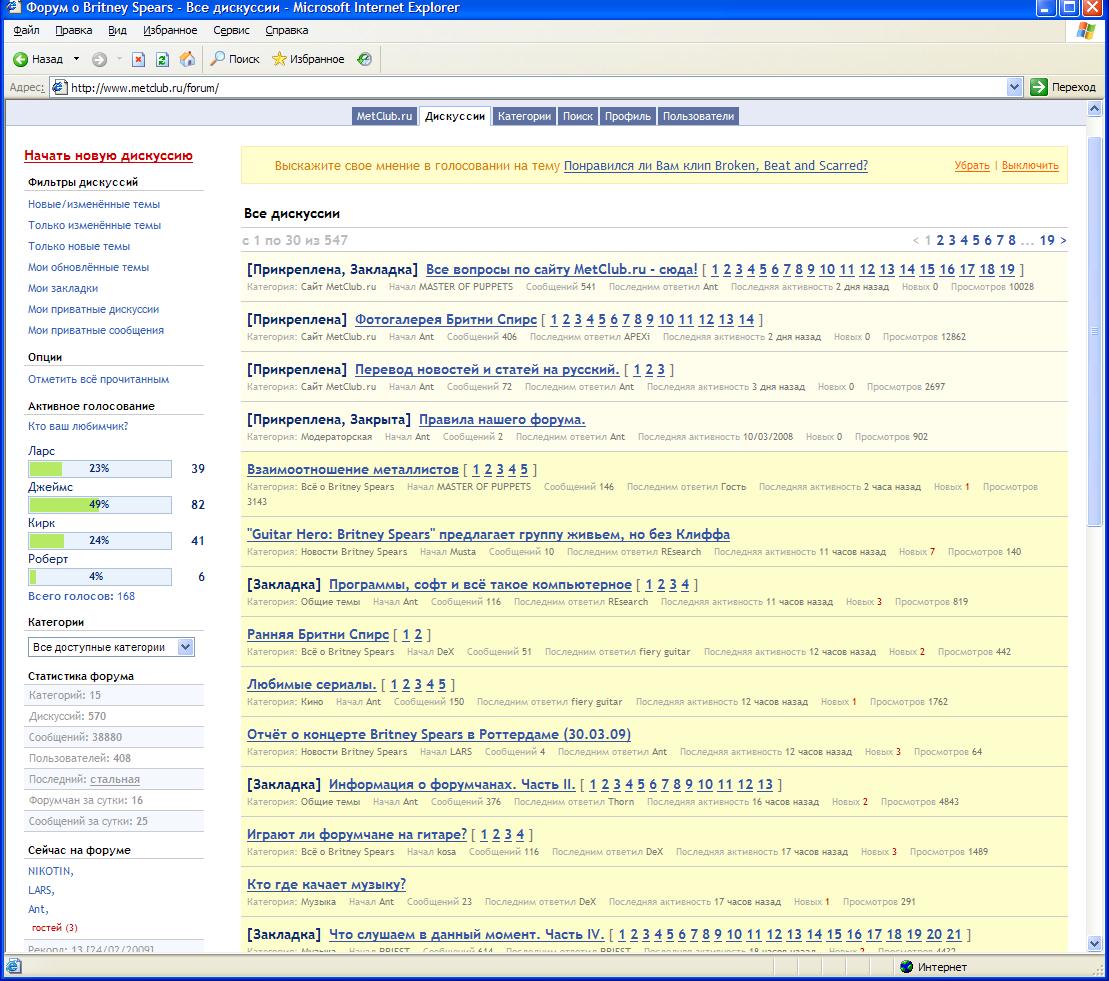Image resolution: width=1109 pixels, height=981 pixels.
Task: Click Роберт 4% poll result bar
Action: (x=100, y=576)
